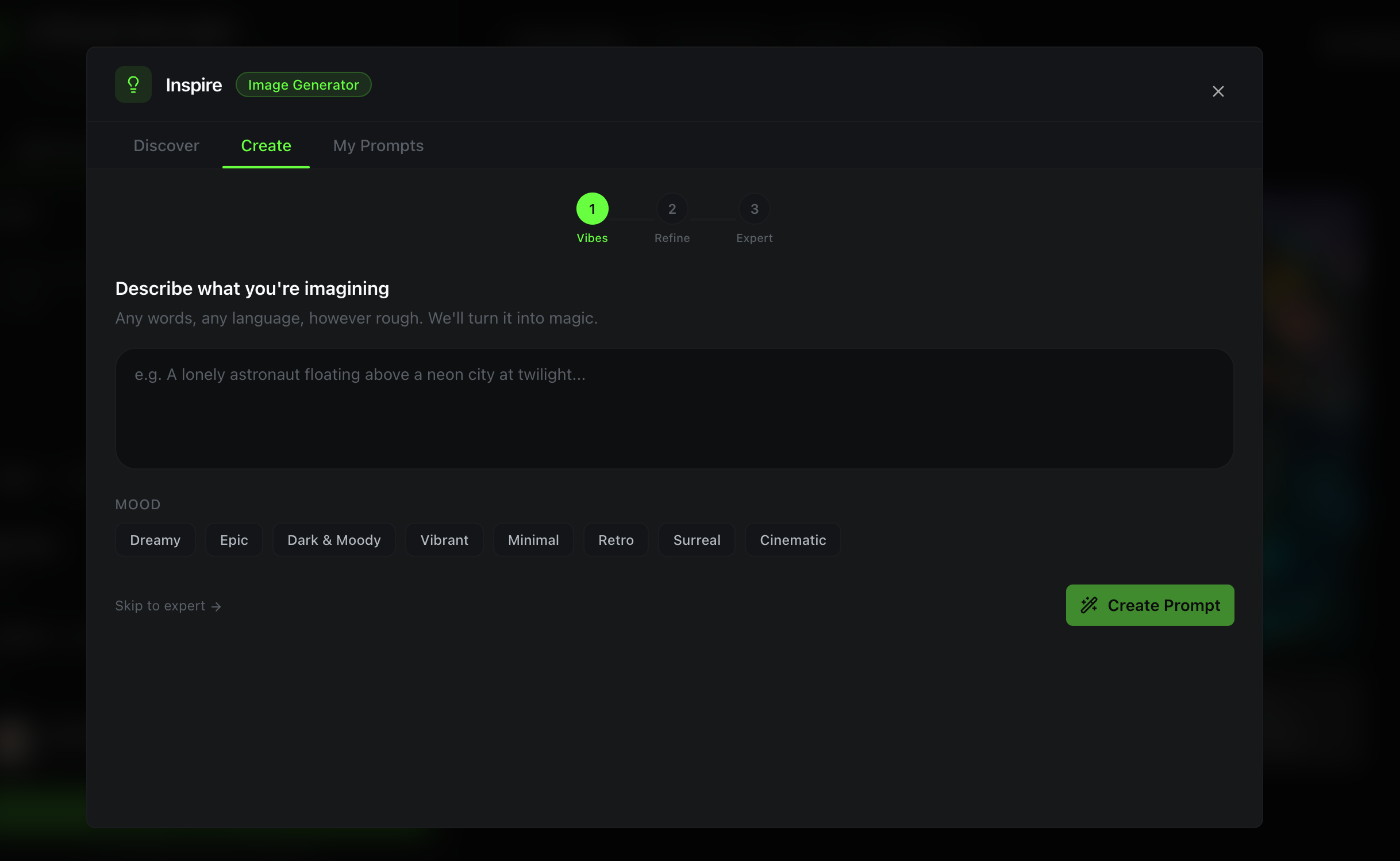Pick the Vibrant mood chip
1400x861 pixels.
point(444,540)
